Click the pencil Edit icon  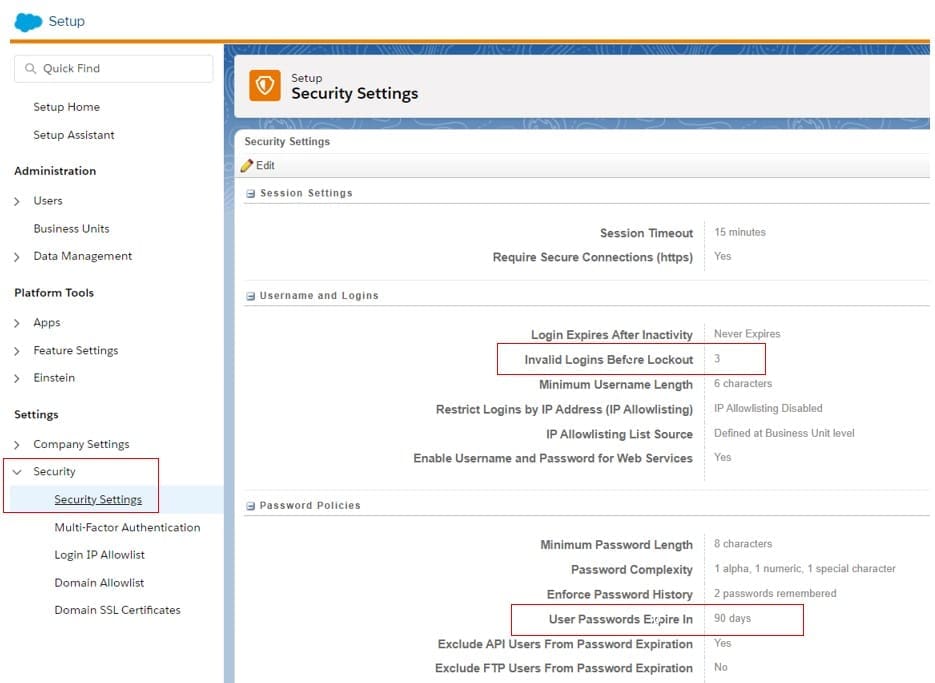tap(247, 166)
